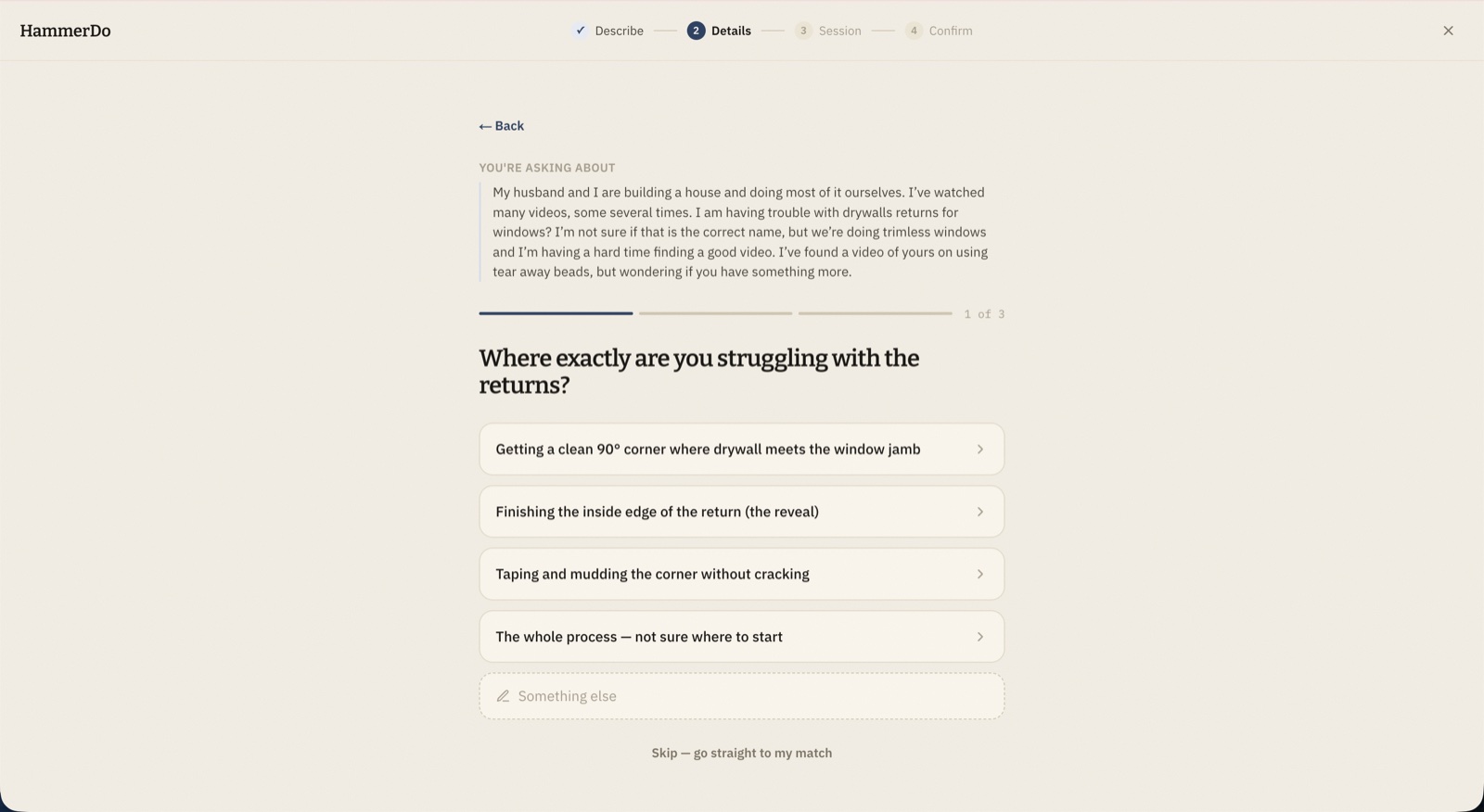Go to the Describe step label
This screenshot has height=812, width=1484.
click(x=619, y=31)
